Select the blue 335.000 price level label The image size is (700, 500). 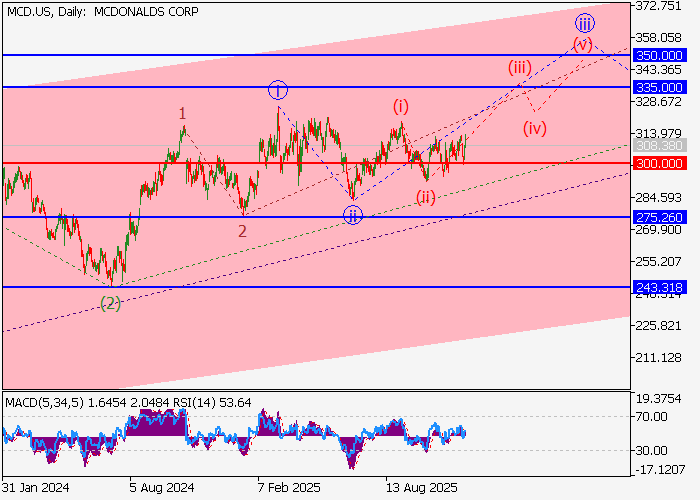(659, 87)
